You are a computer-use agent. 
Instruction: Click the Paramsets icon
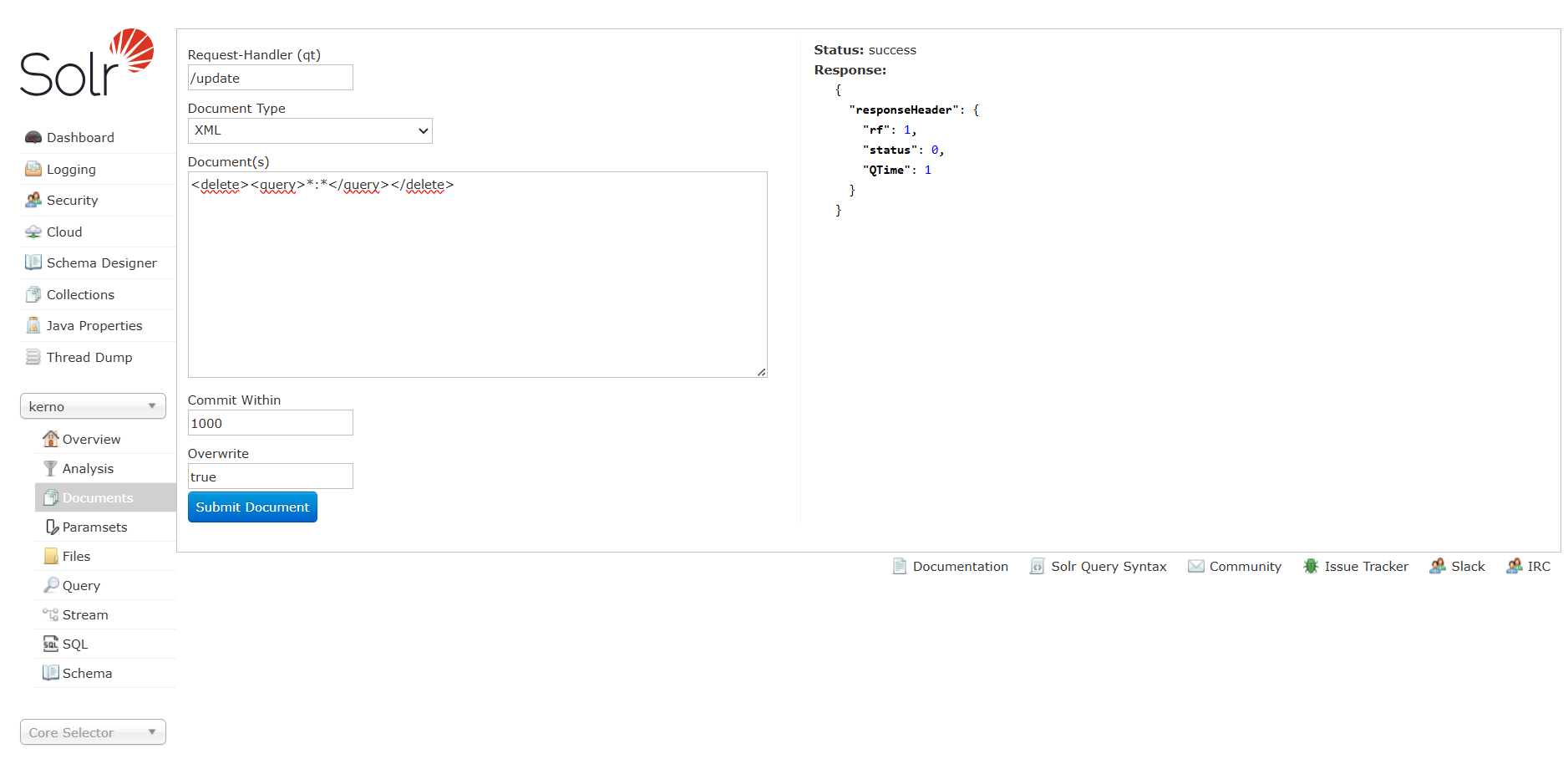coord(51,527)
